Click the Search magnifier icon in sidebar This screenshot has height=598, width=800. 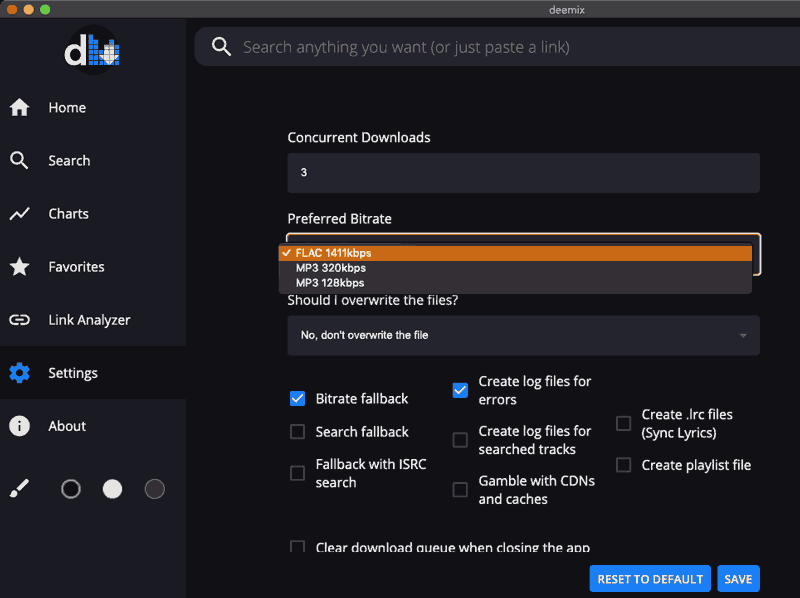tap(19, 161)
